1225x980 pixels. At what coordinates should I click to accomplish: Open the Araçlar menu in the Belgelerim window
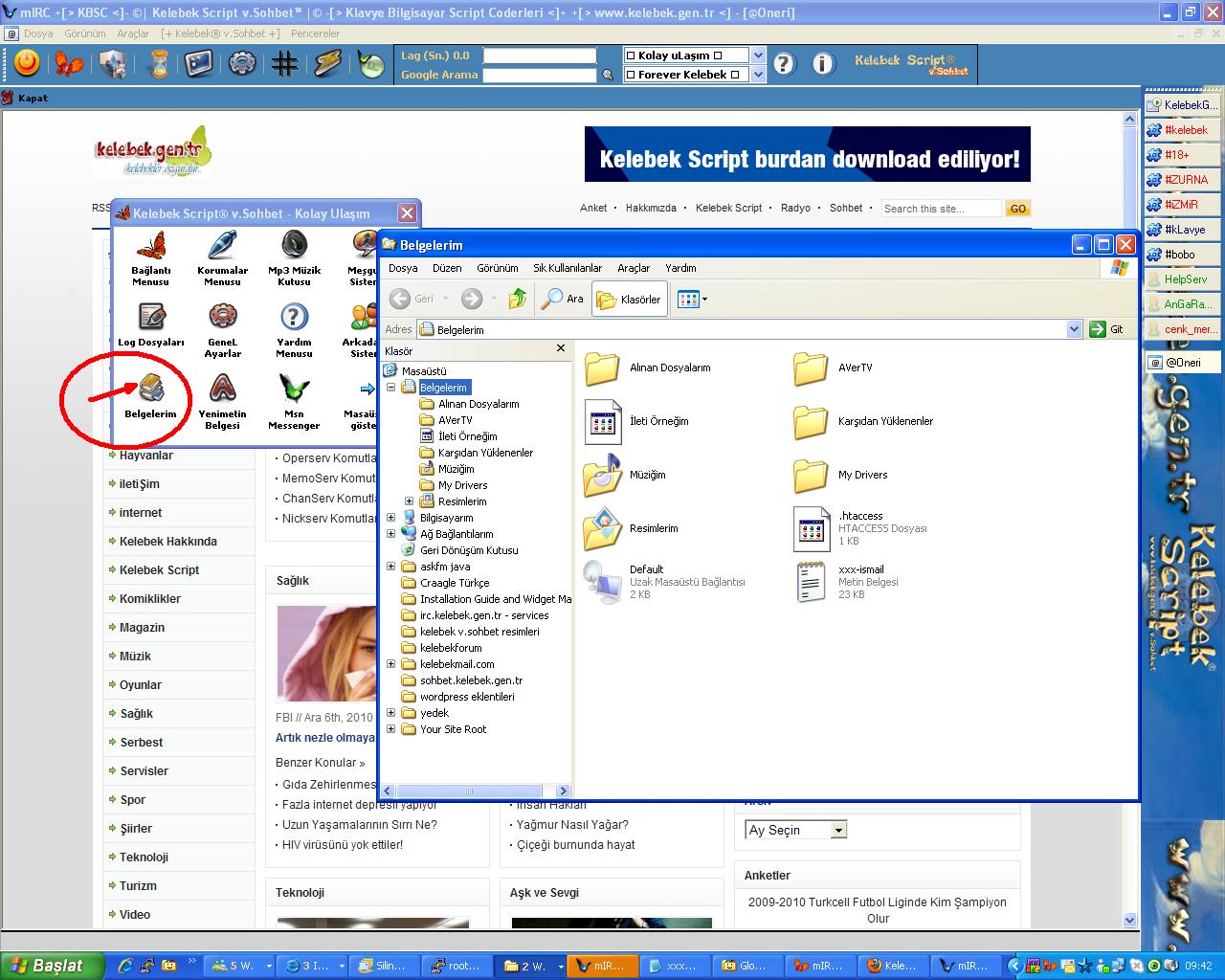click(x=634, y=268)
